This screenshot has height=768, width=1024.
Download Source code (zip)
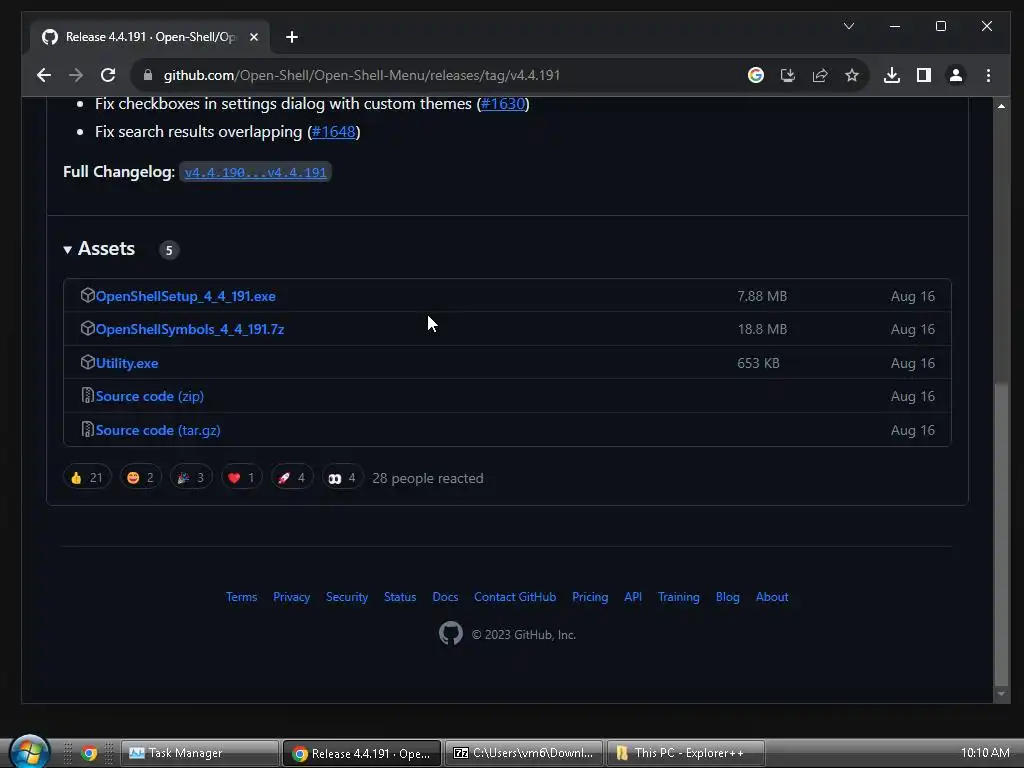tap(150, 396)
